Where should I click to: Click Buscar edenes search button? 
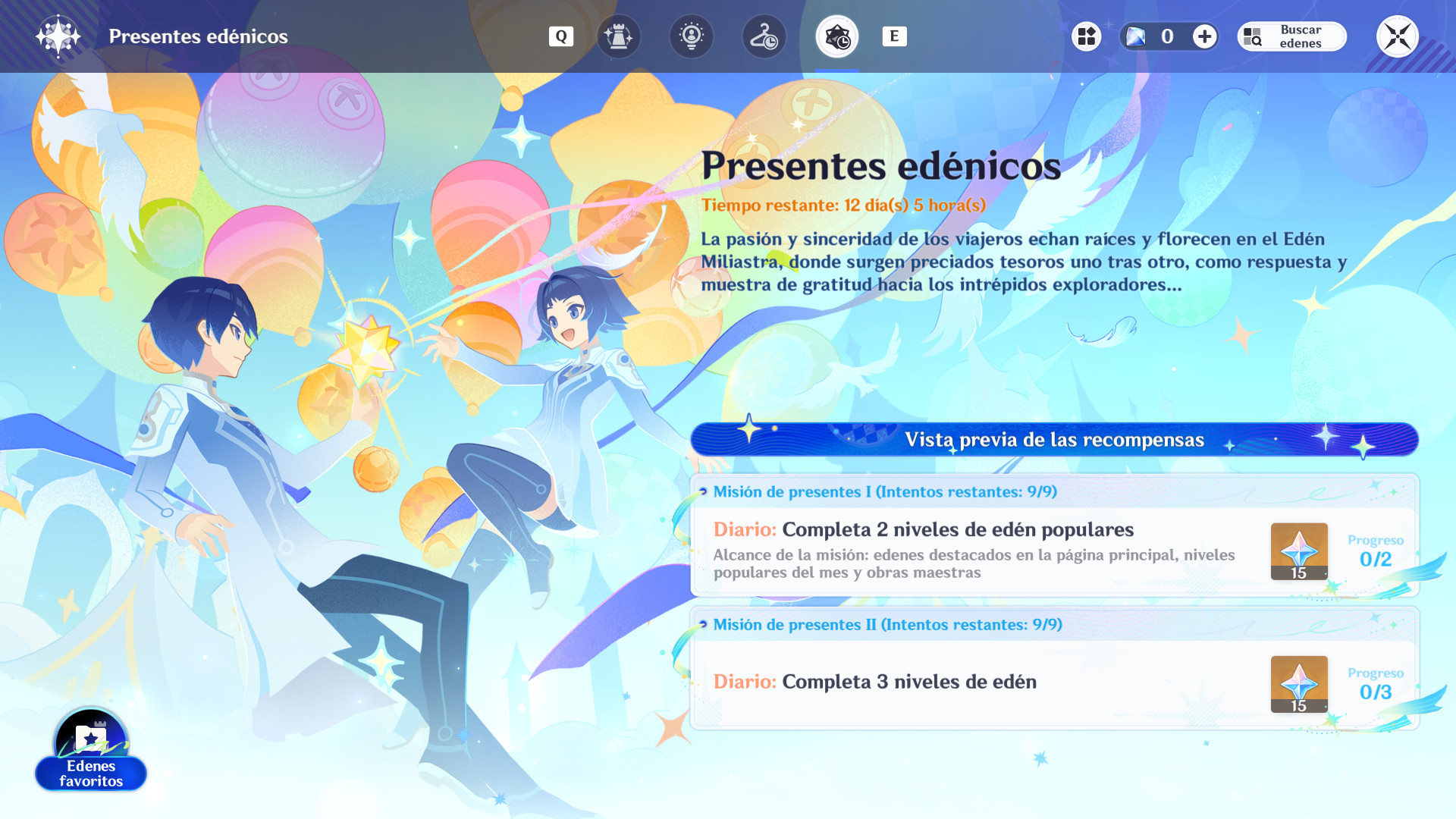point(1292,36)
